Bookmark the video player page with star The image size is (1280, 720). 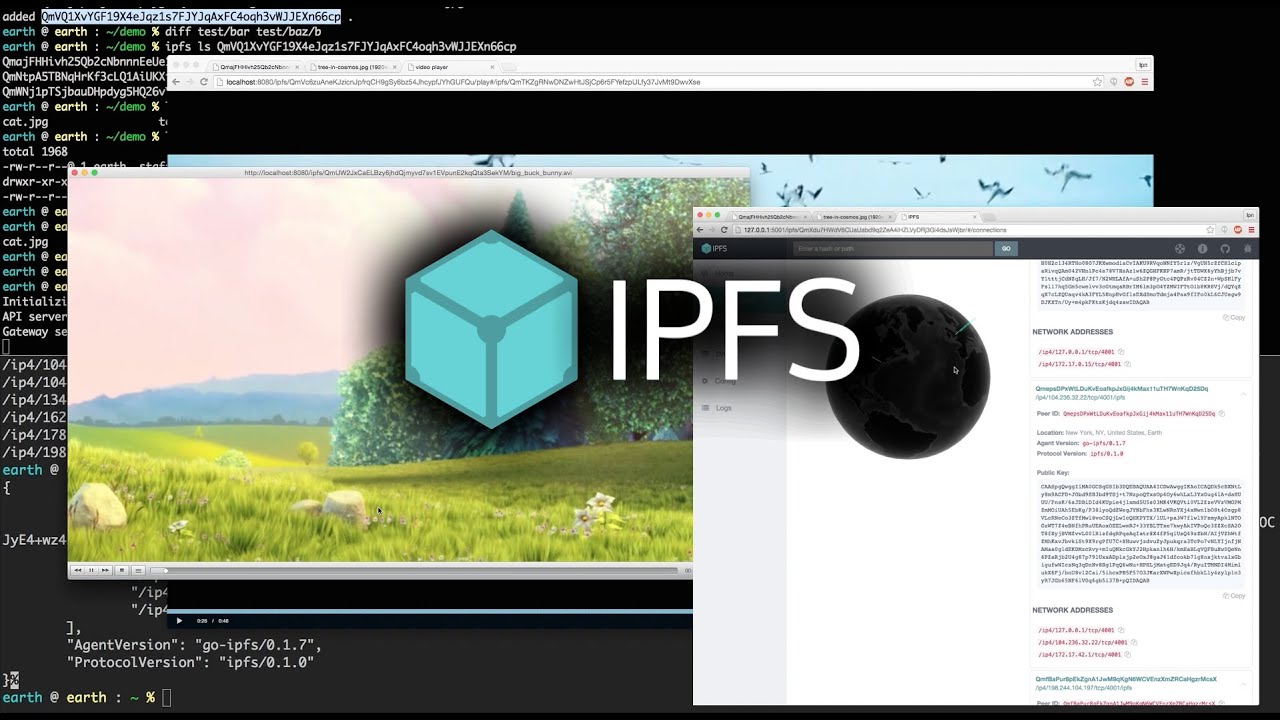click(1097, 82)
